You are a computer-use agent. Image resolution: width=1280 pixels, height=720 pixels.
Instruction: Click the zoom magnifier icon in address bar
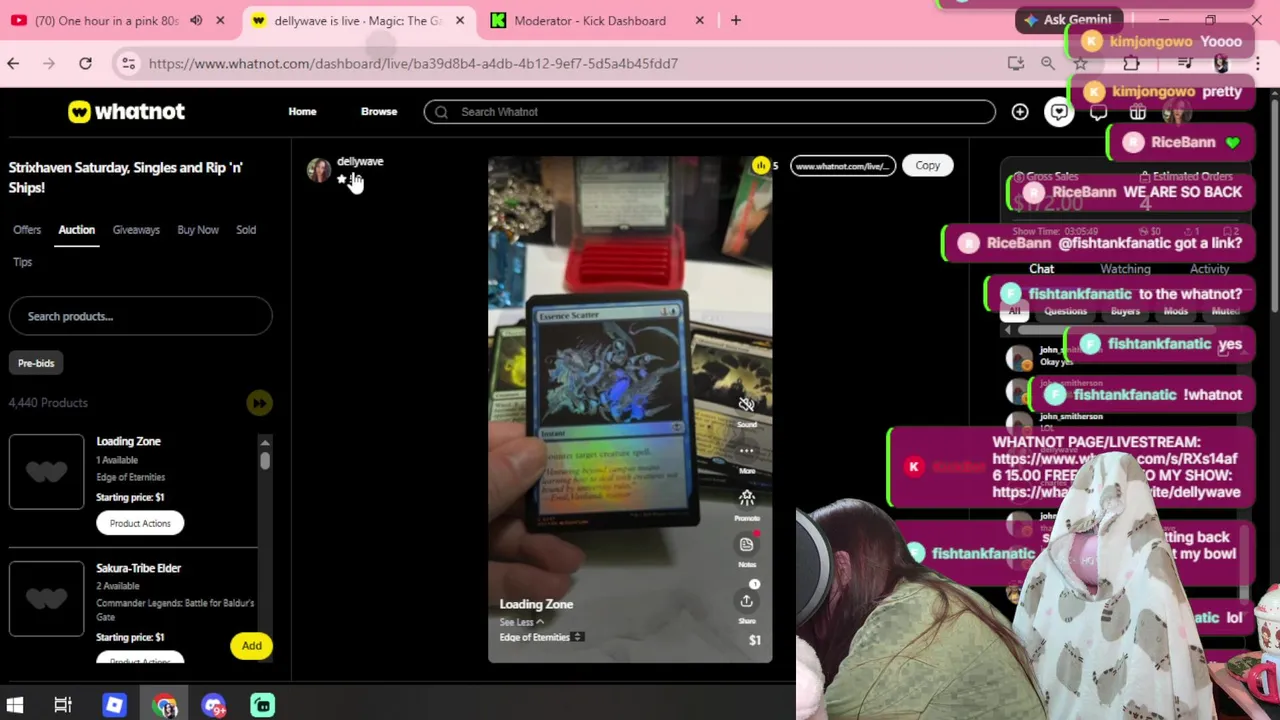click(1048, 63)
